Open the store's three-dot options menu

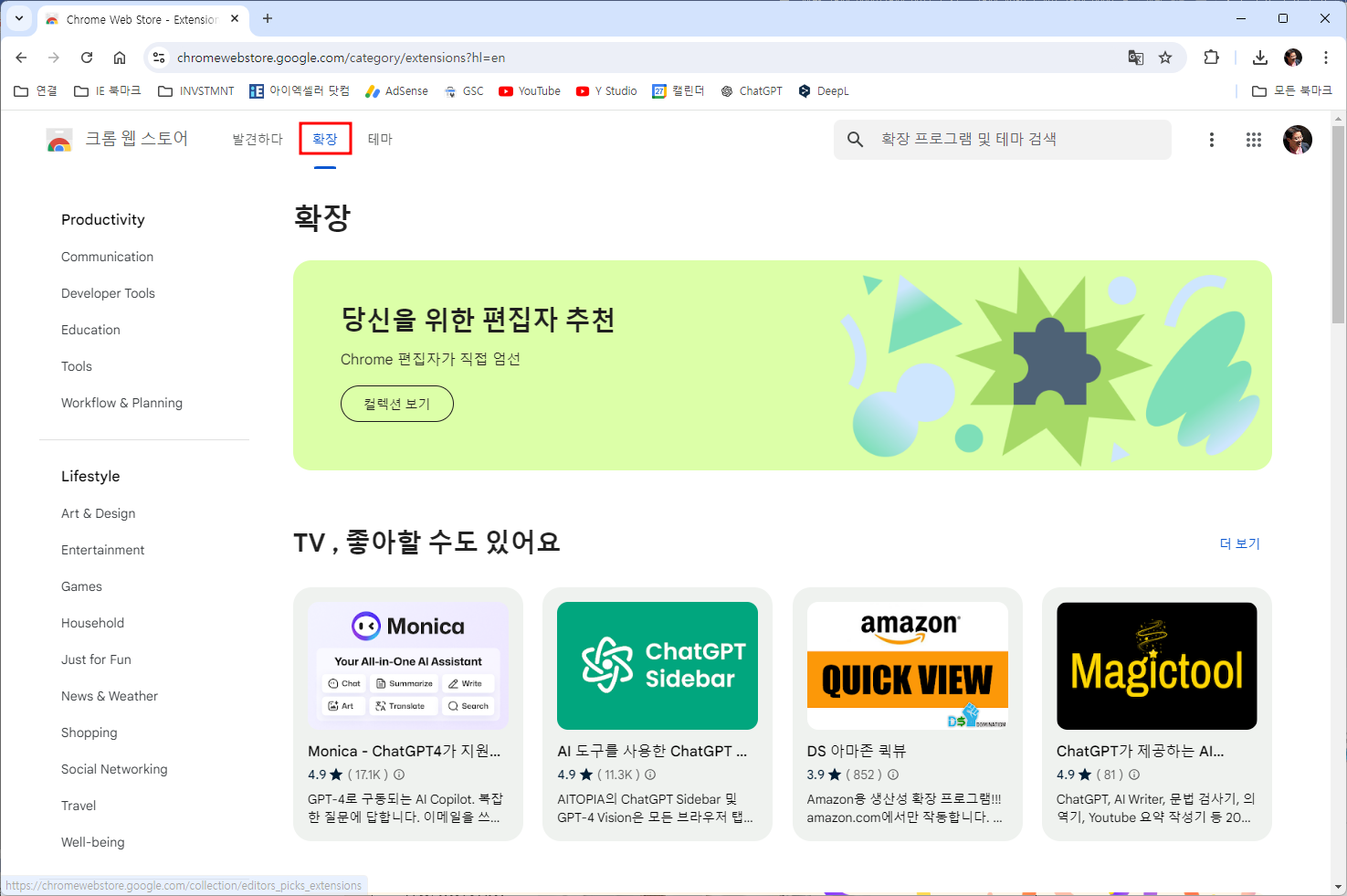(1212, 140)
